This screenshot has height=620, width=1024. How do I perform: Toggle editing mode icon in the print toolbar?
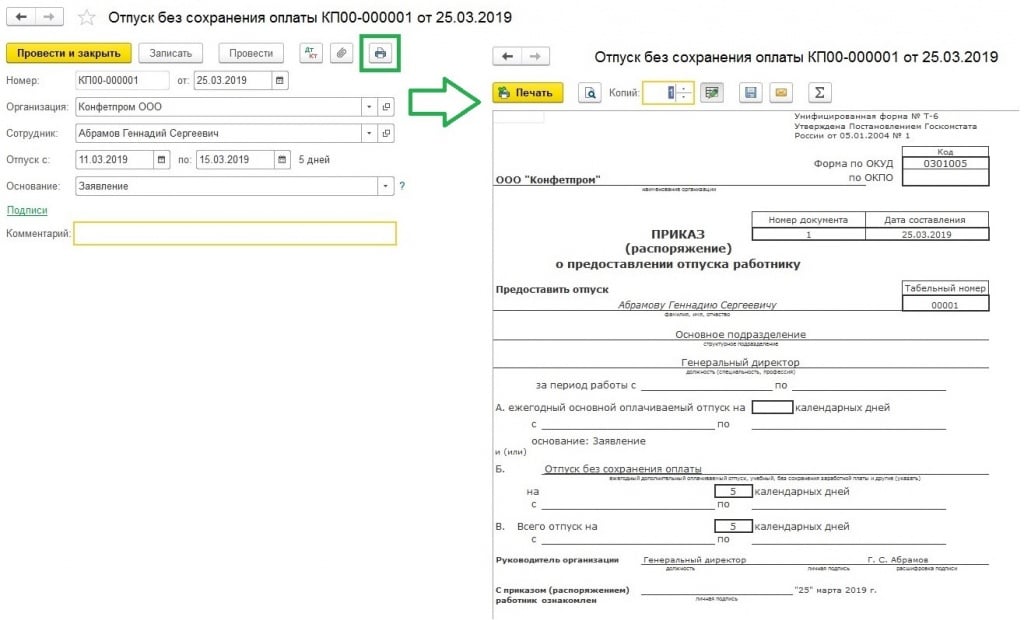coord(712,93)
